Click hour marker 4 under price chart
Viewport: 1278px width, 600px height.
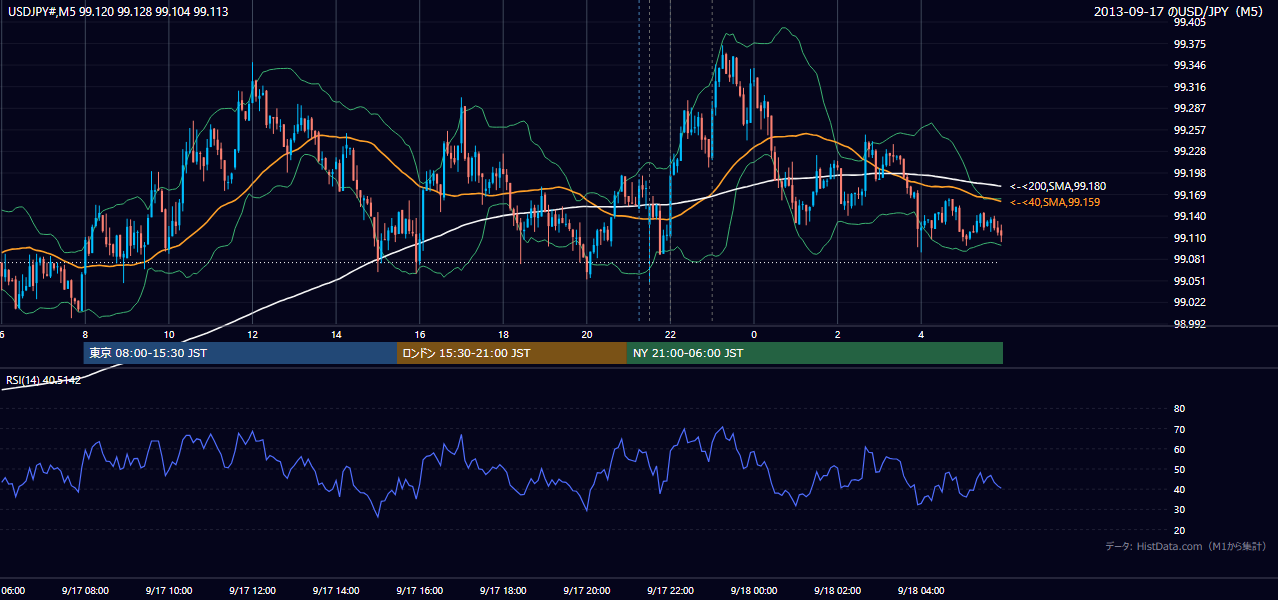tap(922, 334)
